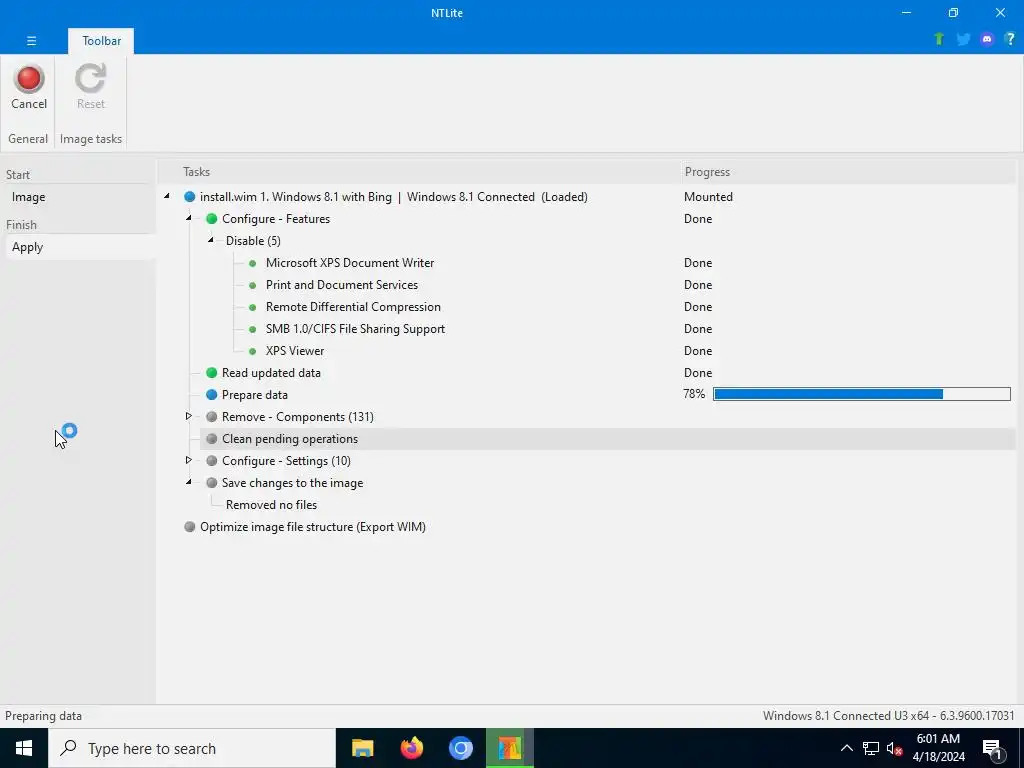1024x768 pixels.
Task: Open the taskbar clock and date
Action: (938, 748)
